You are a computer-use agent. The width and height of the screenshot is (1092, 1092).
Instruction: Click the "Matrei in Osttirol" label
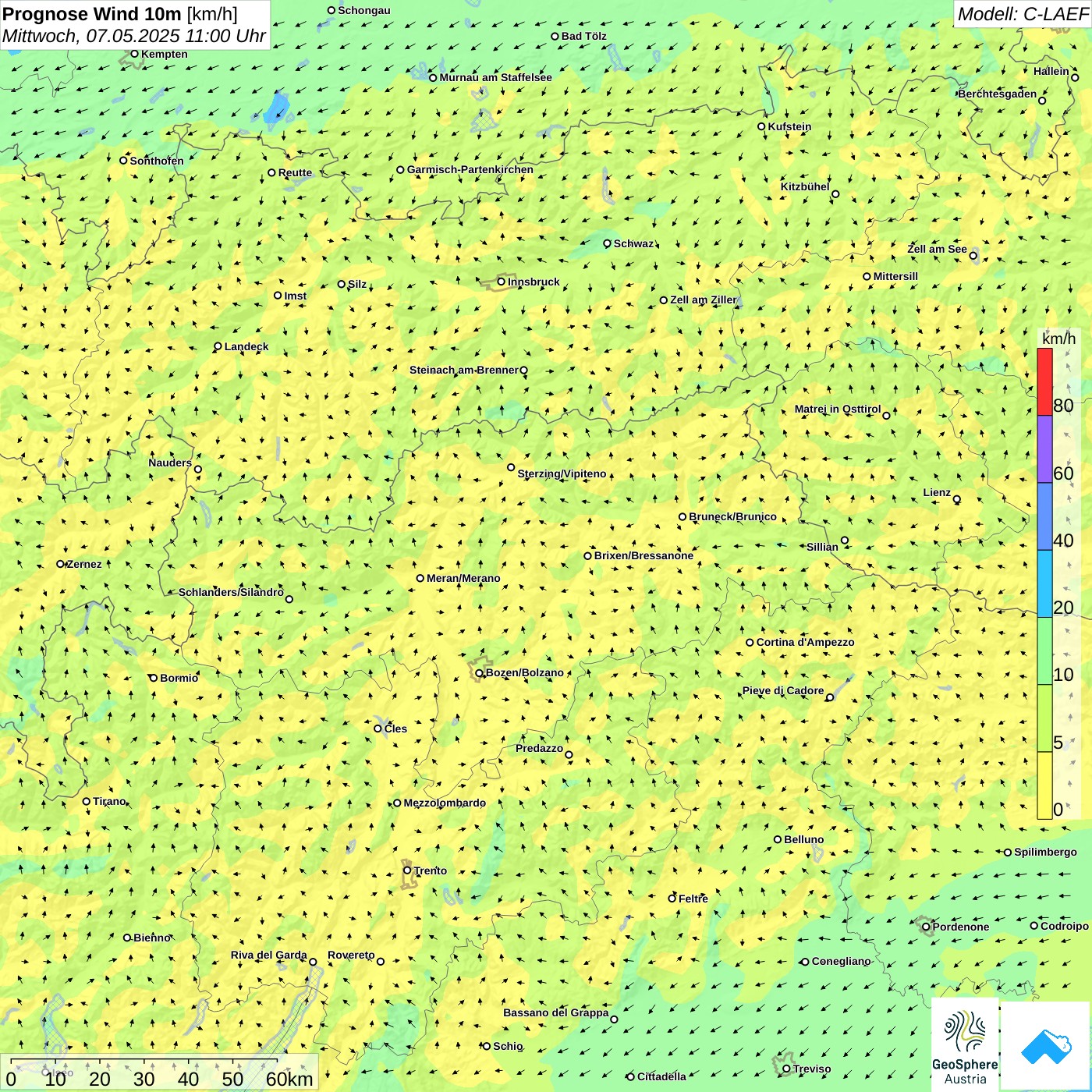click(x=838, y=409)
